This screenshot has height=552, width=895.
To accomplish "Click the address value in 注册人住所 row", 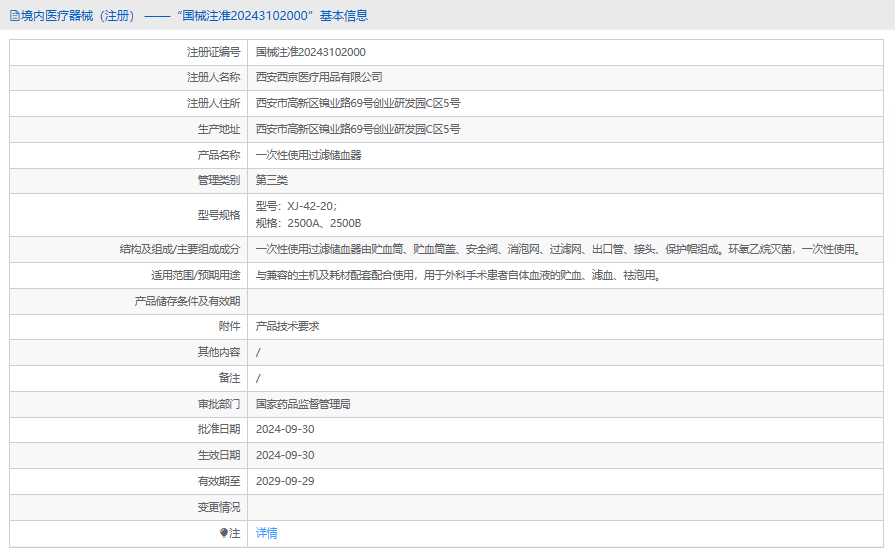I will [358, 103].
